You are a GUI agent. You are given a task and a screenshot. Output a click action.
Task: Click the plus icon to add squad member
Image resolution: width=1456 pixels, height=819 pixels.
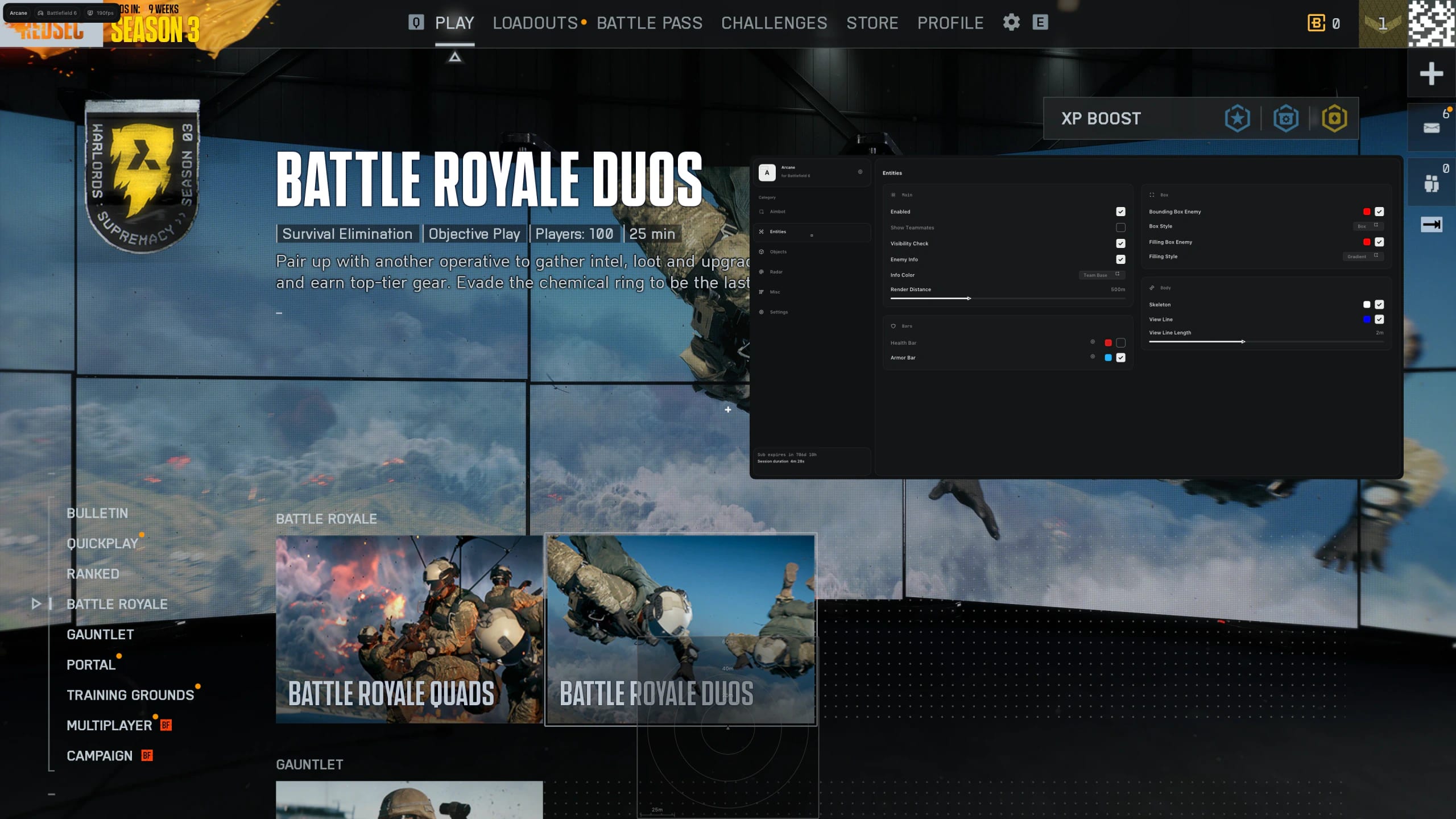pos(1431,73)
